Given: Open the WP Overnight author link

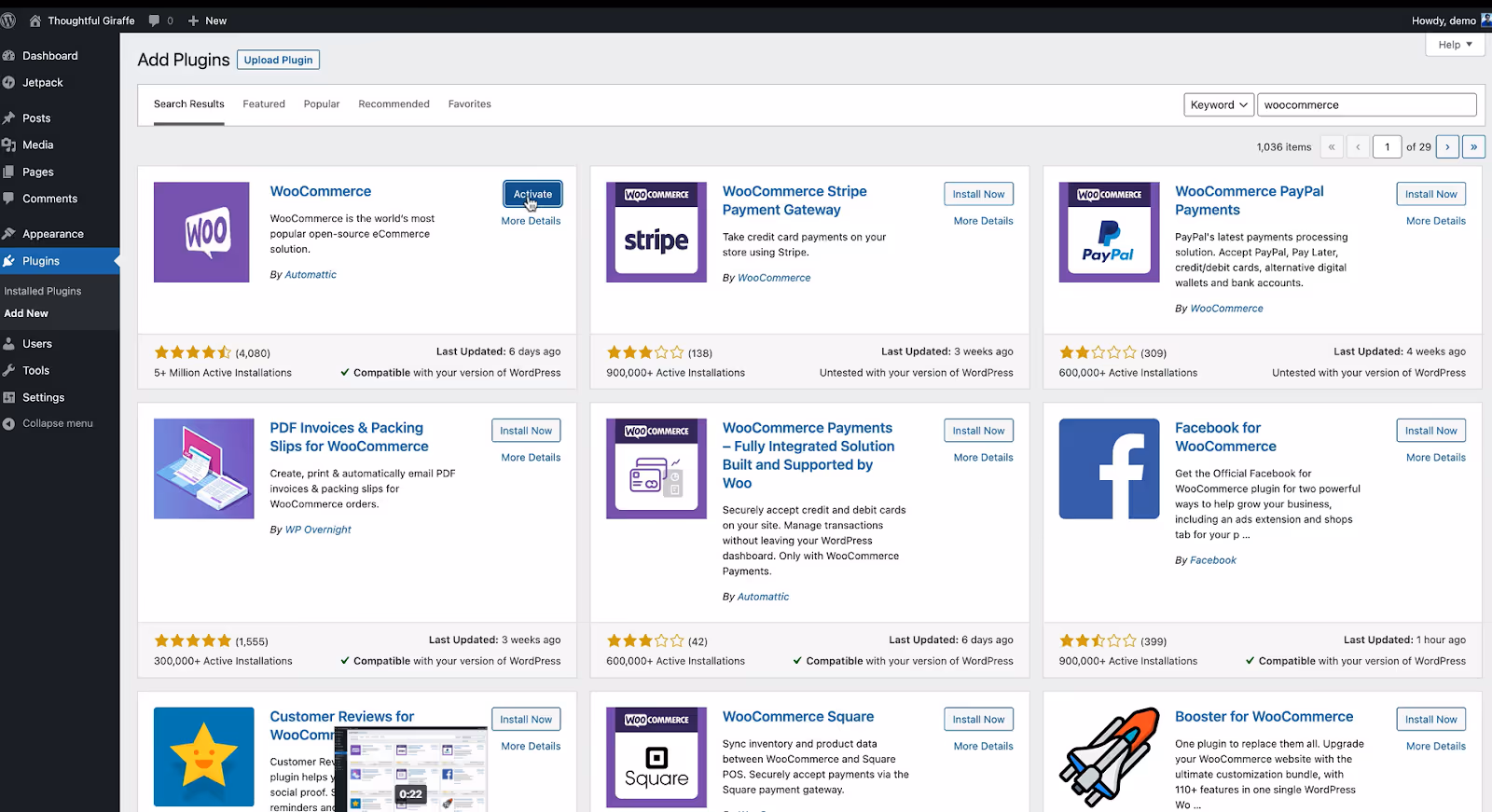Looking at the screenshot, I should [318, 530].
